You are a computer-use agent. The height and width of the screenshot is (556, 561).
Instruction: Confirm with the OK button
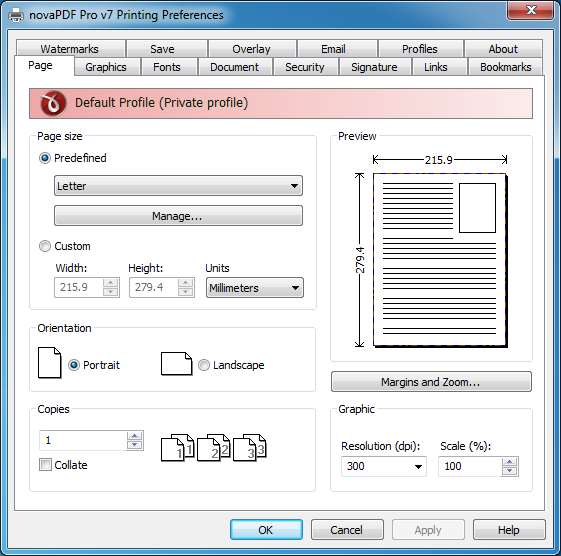(266, 530)
